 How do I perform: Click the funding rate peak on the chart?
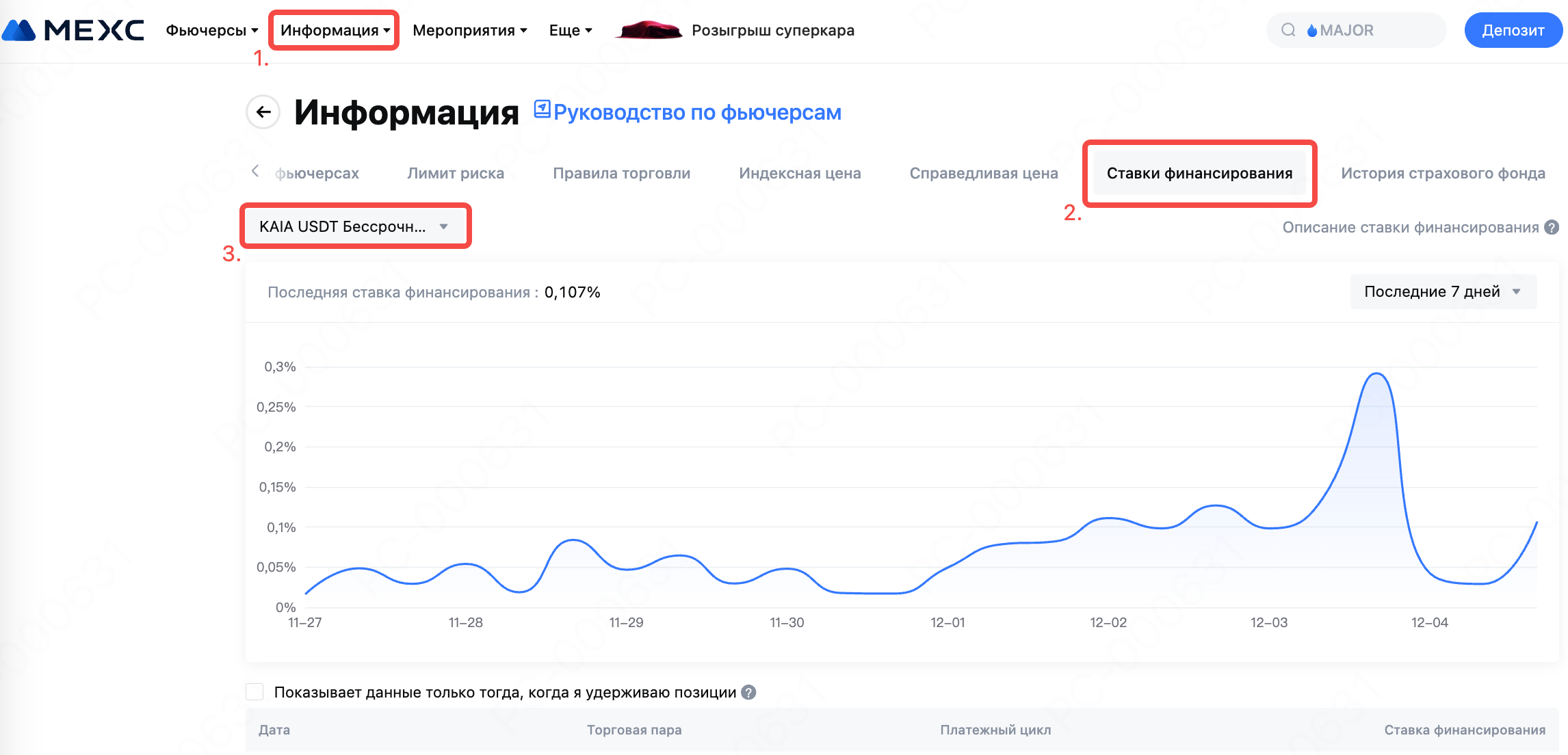(x=1376, y=374)
